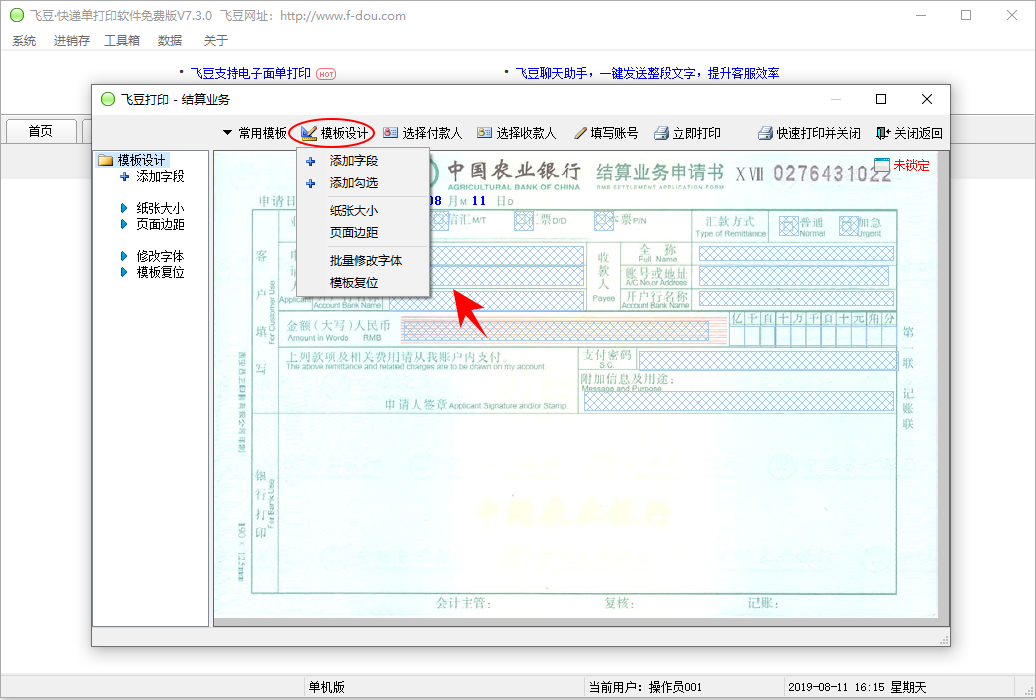The width and height of the screenshot is (1036, 700).
Task: Click the 立即打印 printer icon
Action: (661, 134)
